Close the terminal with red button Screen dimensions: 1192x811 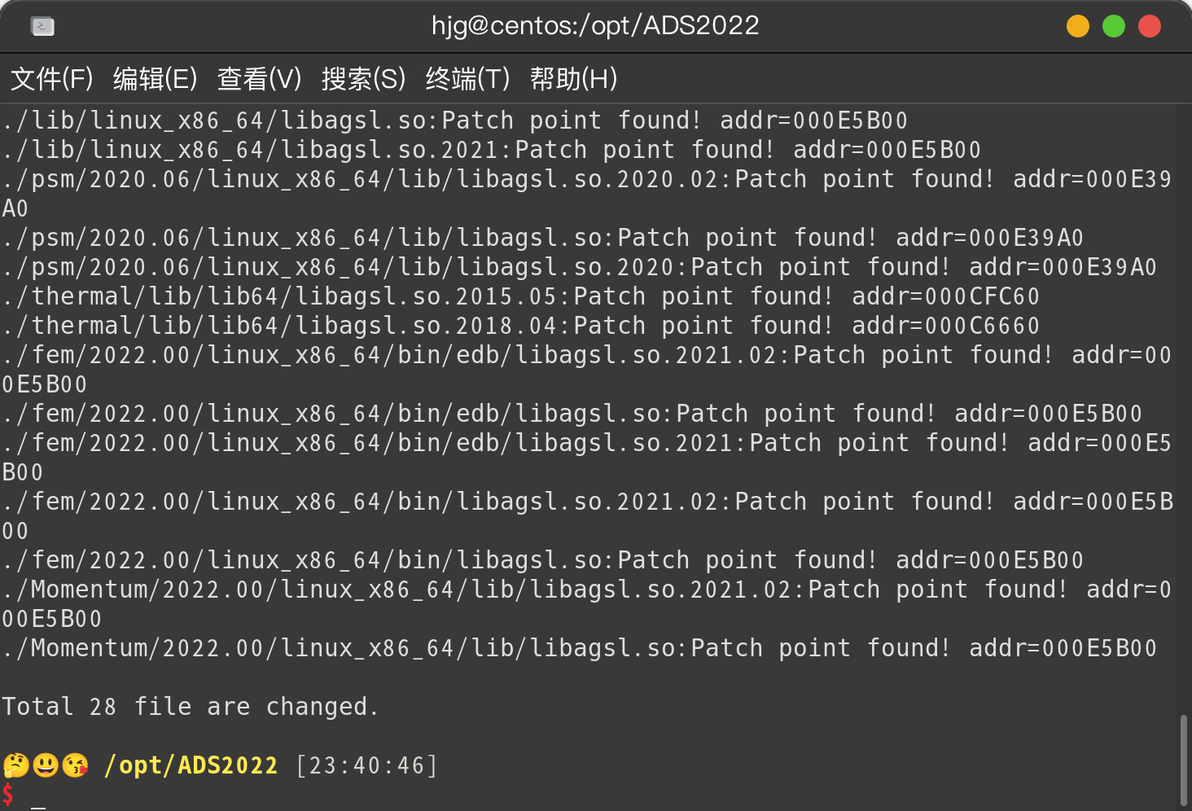click(1149, 26)
